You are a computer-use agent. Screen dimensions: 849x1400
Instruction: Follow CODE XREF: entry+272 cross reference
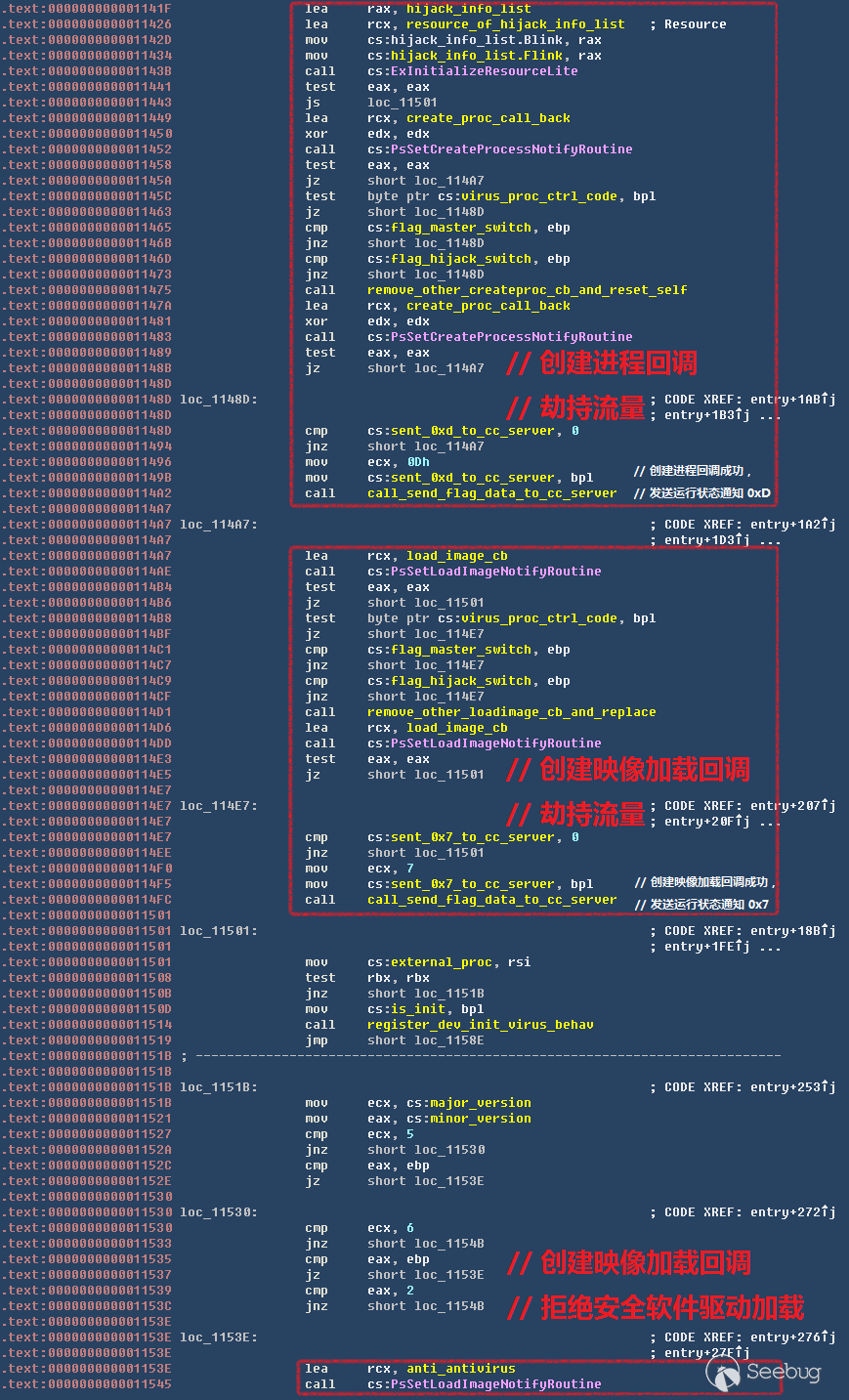point(750,1212)
